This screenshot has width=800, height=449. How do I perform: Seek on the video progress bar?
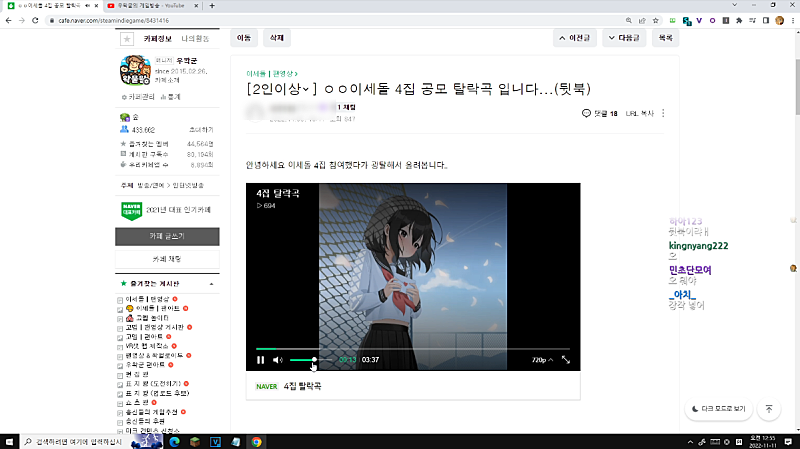pyautogui.click(x=413, y=349)
